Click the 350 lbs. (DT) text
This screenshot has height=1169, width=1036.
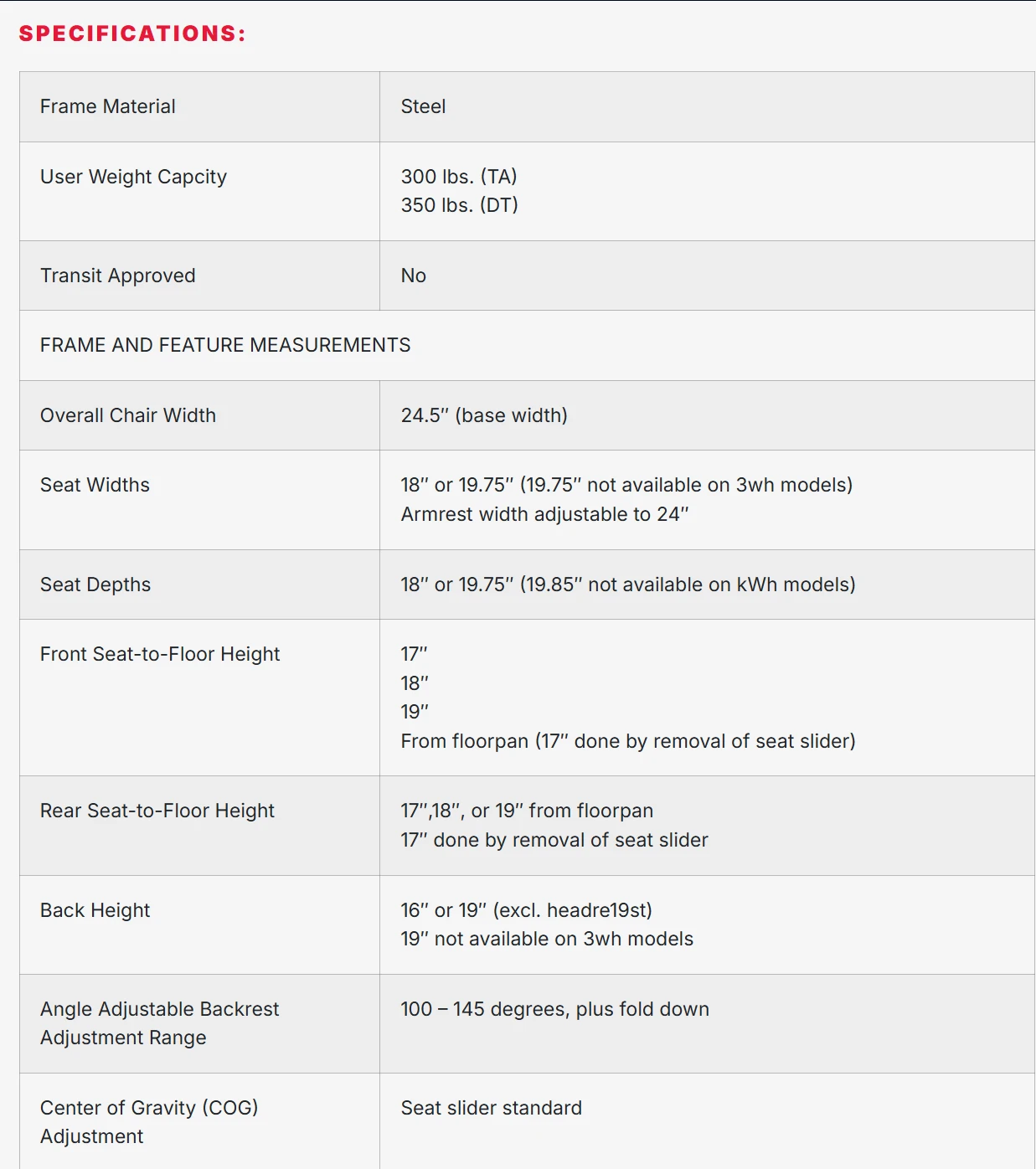[459, 205]
